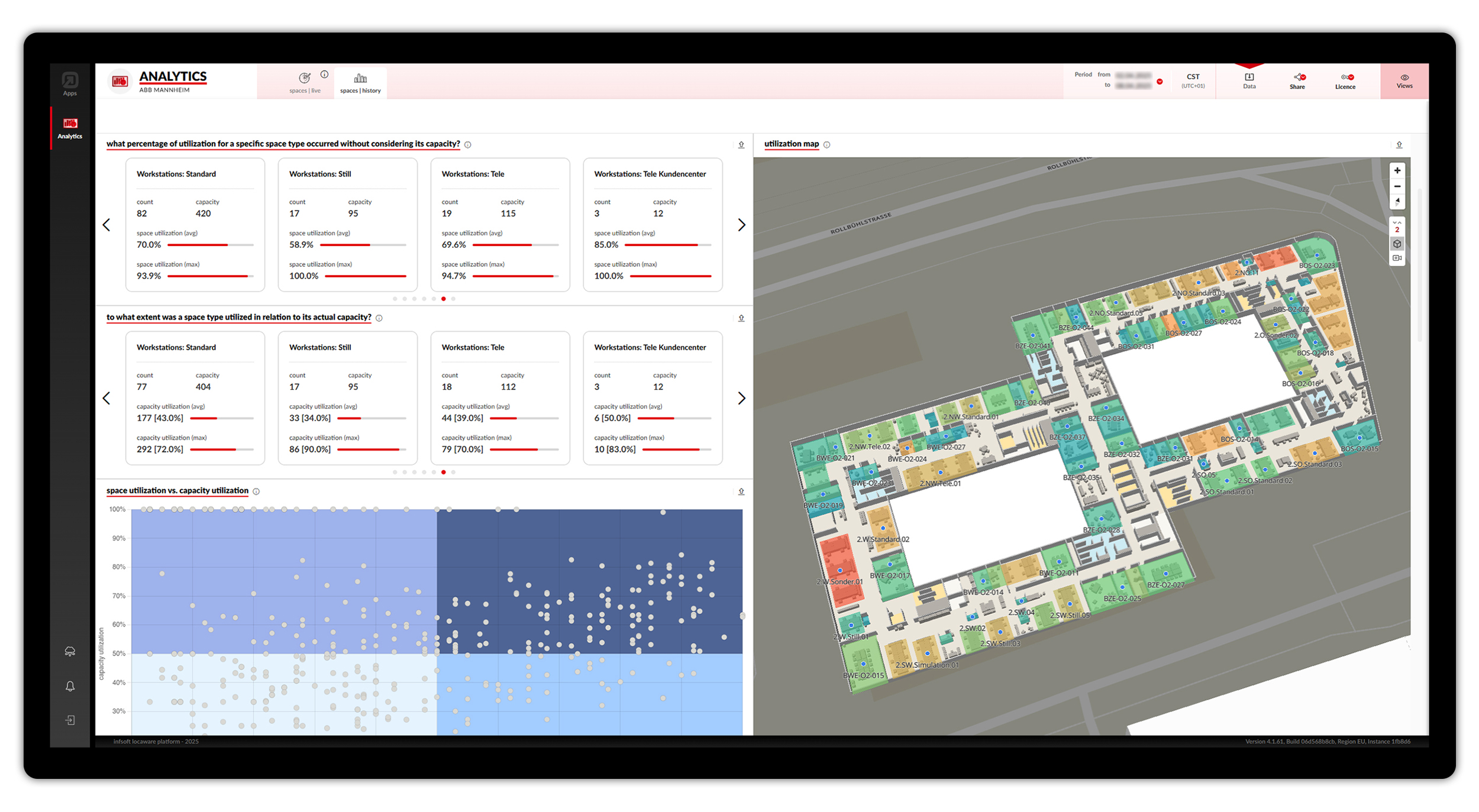Show previous cards in the capacity utilization carousel
The width and height of the screenshot is (1479, 812).
pos(106,398)
